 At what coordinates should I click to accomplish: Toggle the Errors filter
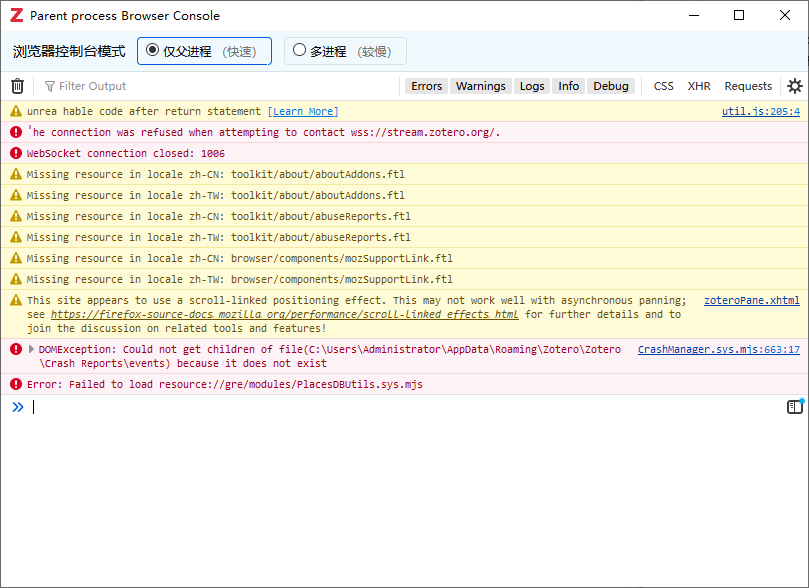point(427,86)
